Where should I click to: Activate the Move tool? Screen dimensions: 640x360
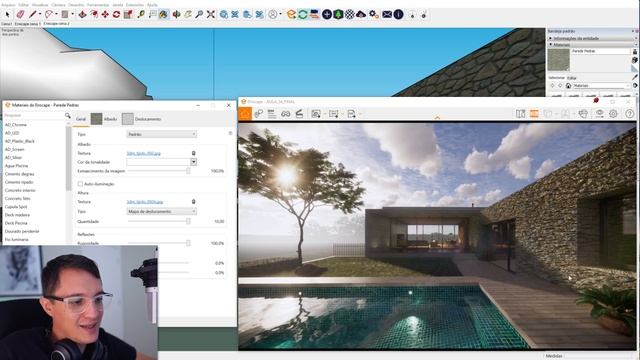[x=105, y=15]
